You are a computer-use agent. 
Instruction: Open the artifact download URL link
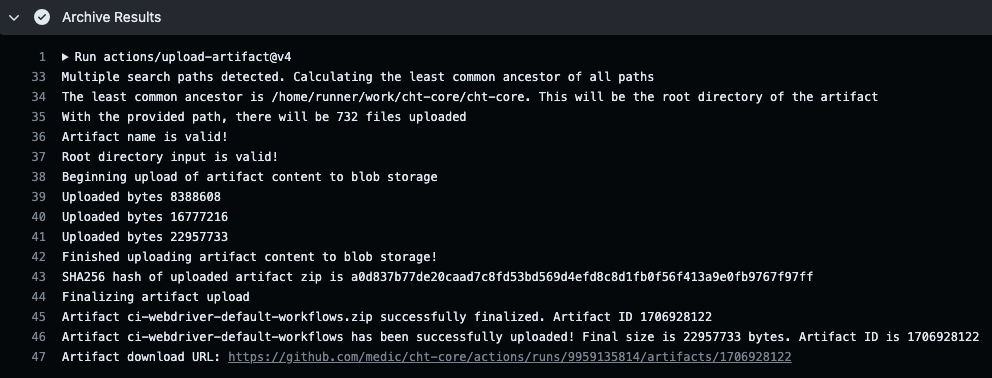pyautogui.click(x=509, y=357)
